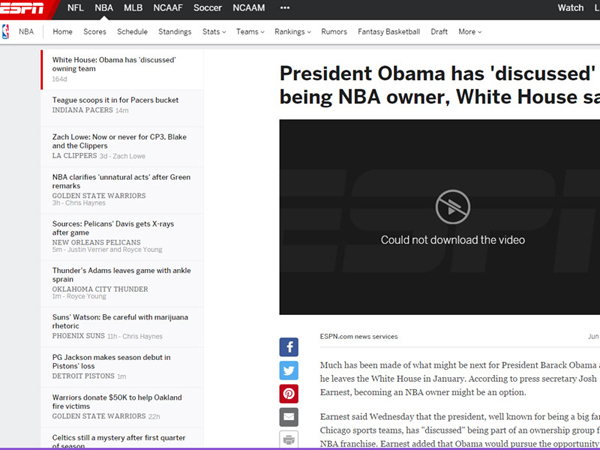Share article on Facebook
The width and height of the screenshot is (600, 450).
[288, 347]
